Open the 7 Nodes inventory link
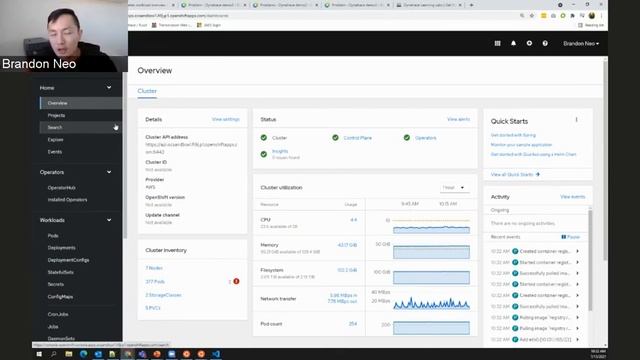 coord(154,268)
